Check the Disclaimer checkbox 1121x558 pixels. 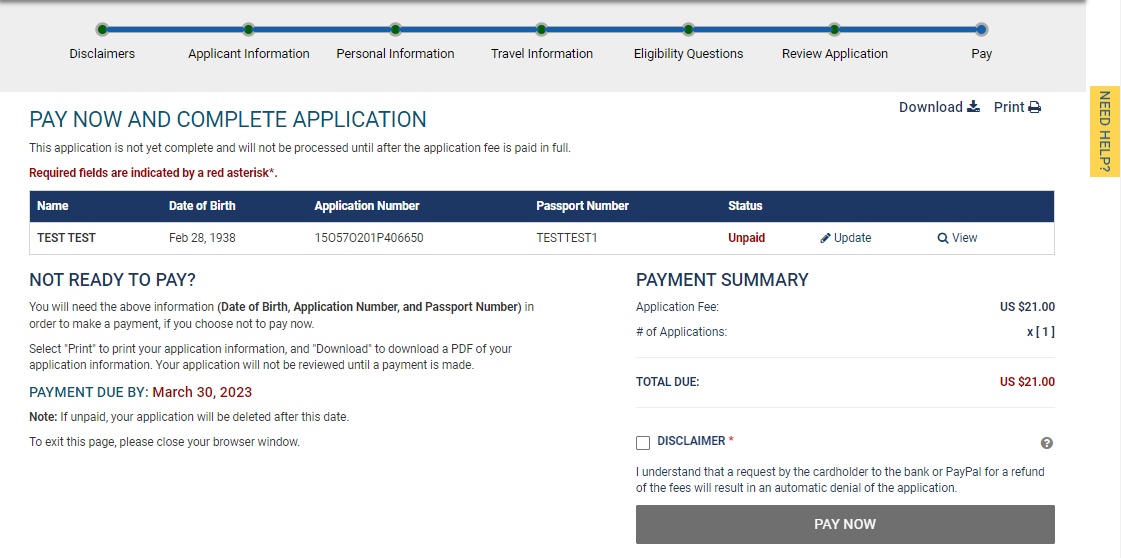(x=643, y=443)
